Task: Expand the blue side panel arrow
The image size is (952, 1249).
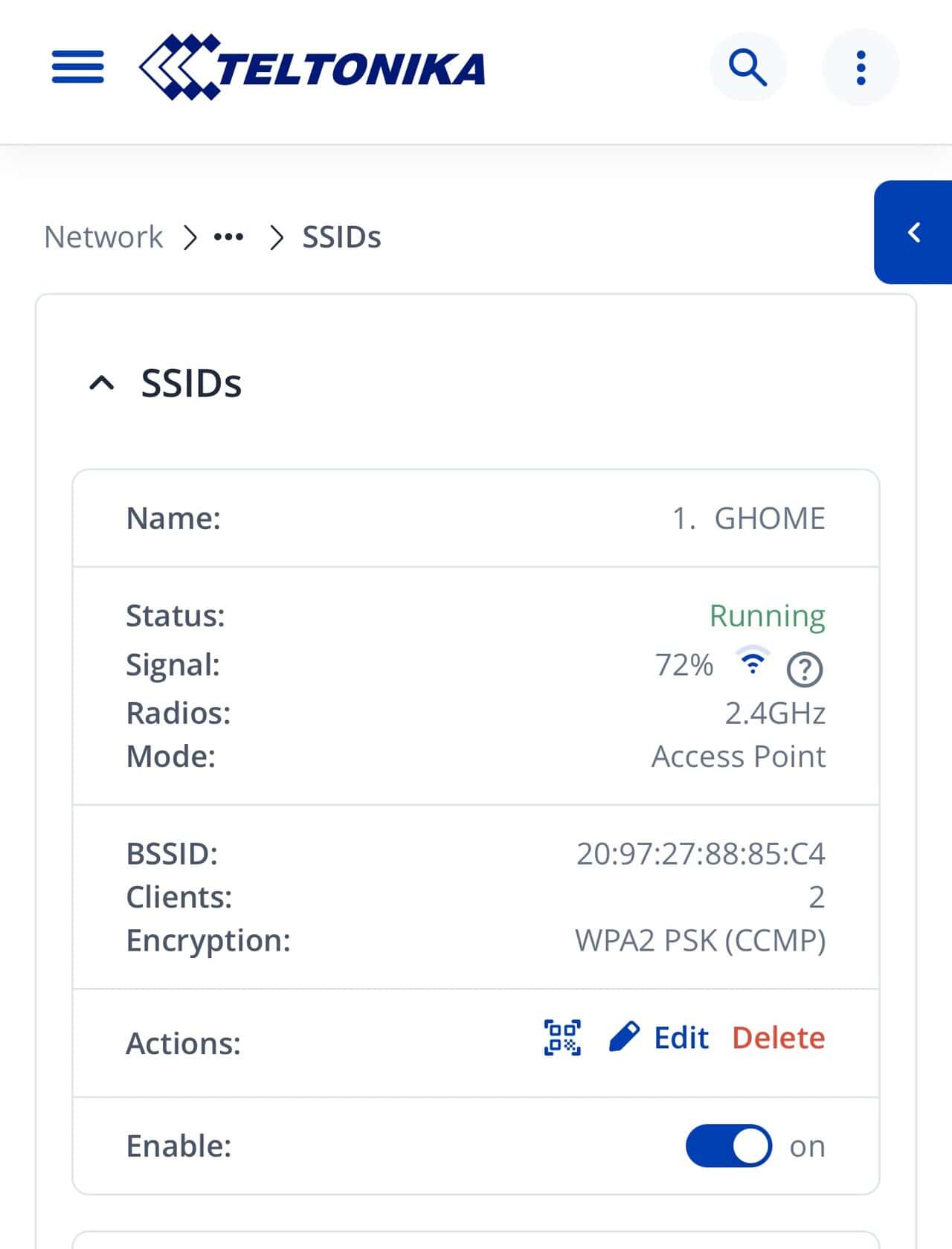Action: (x=914, y=232)
